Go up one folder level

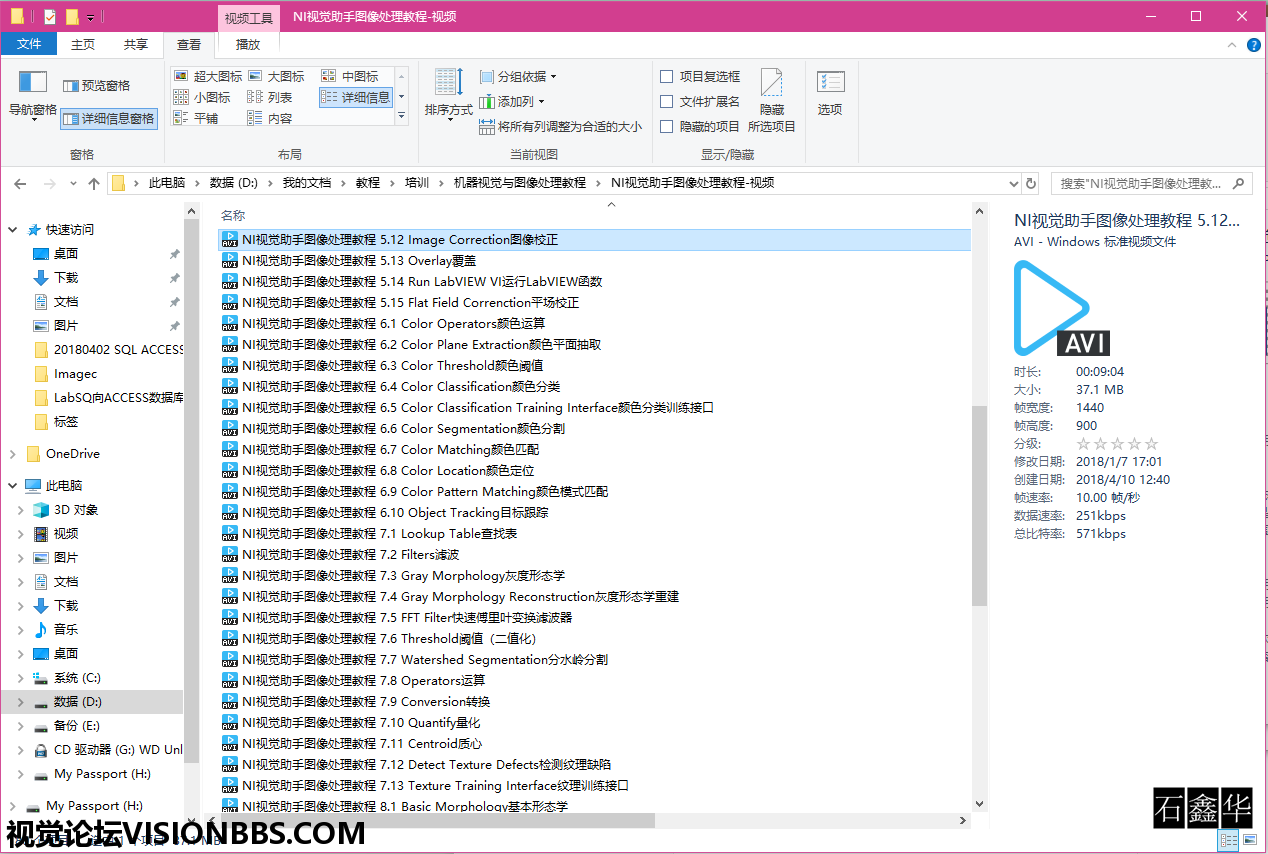[94, 184]
